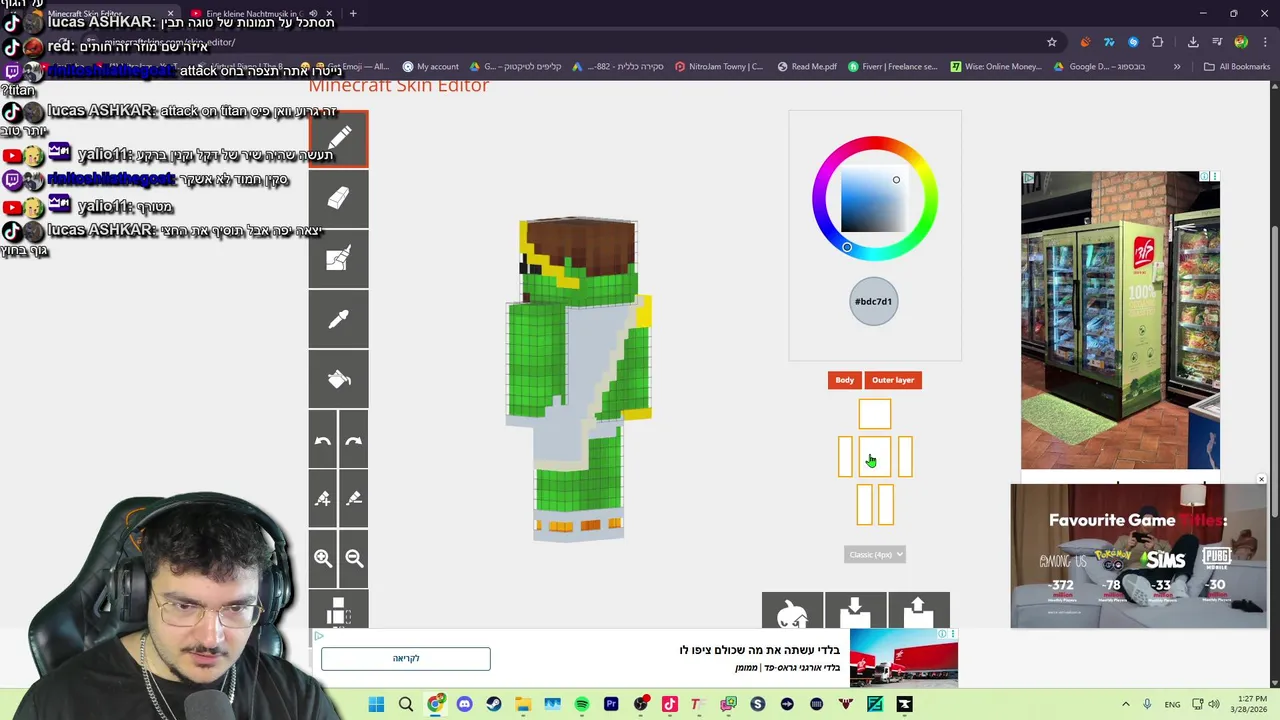This screenshot has width=1280, height=720.
Task: Open a new browser tab
Action: point(353,14)
